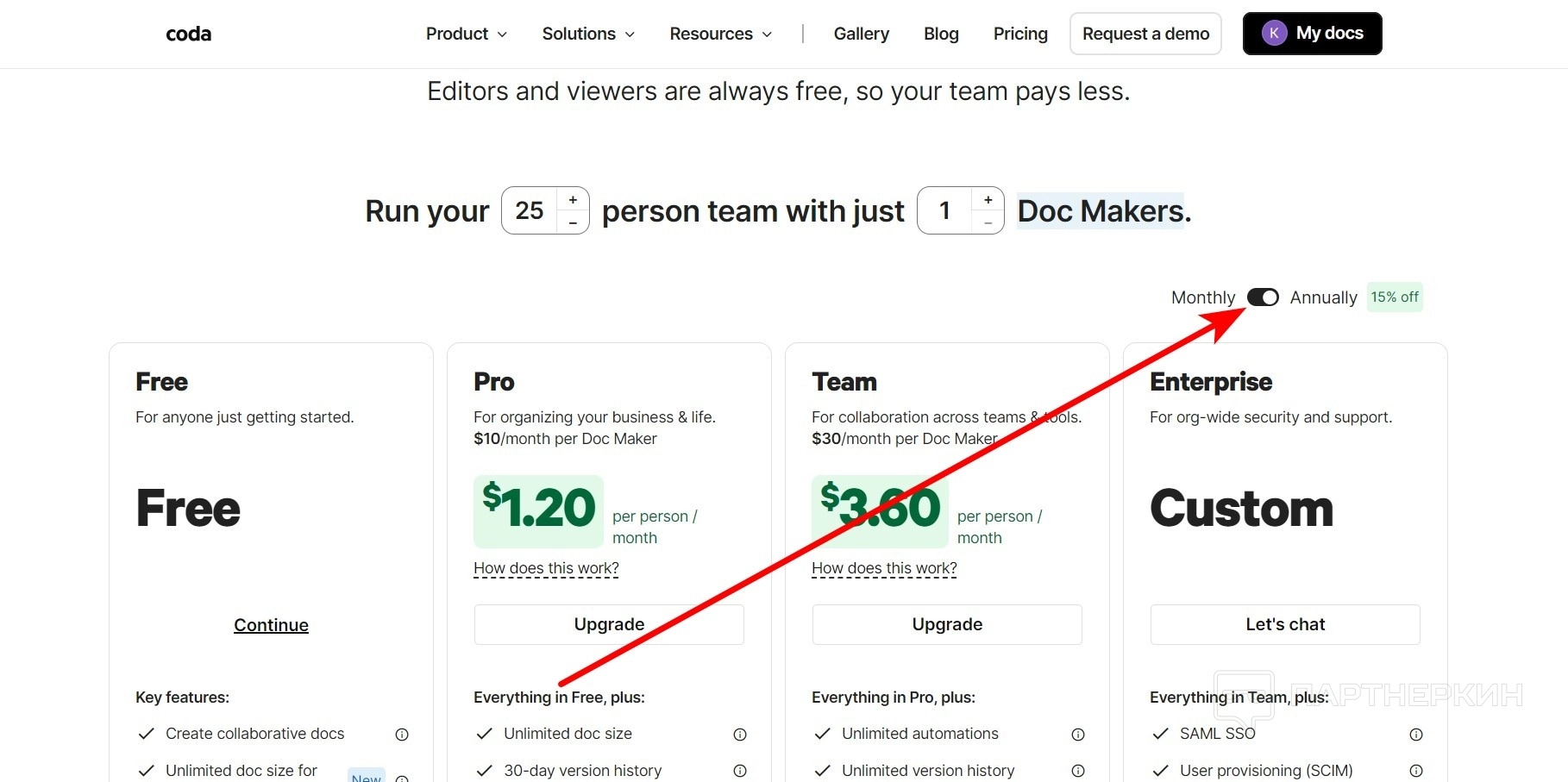Toggle Monthly/Annually billing switch
The height and width of the screenshot is (782, 1568).
click(x=1263, y=297)
